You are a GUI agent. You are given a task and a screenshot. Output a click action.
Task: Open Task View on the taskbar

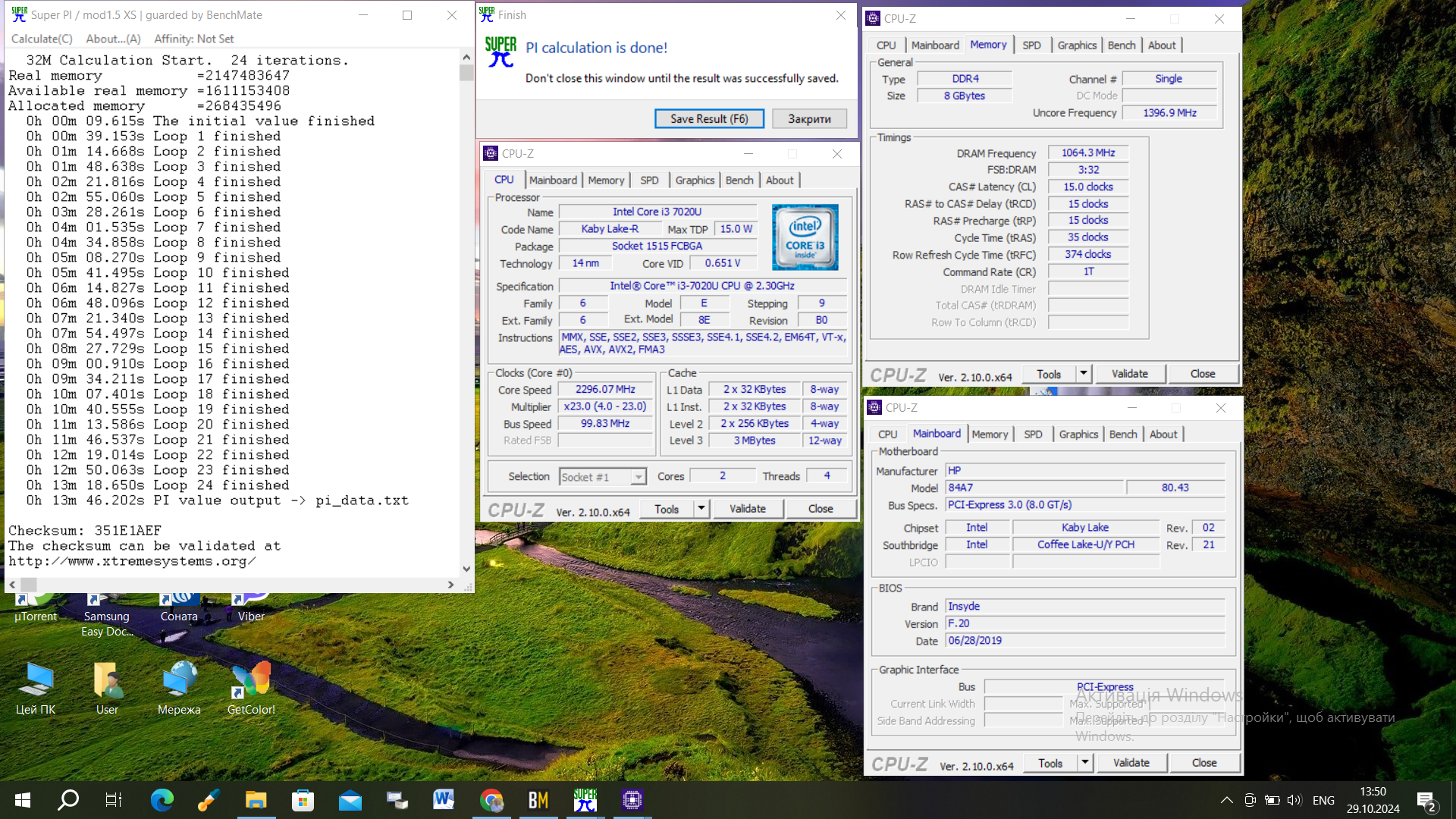(114, 800)
